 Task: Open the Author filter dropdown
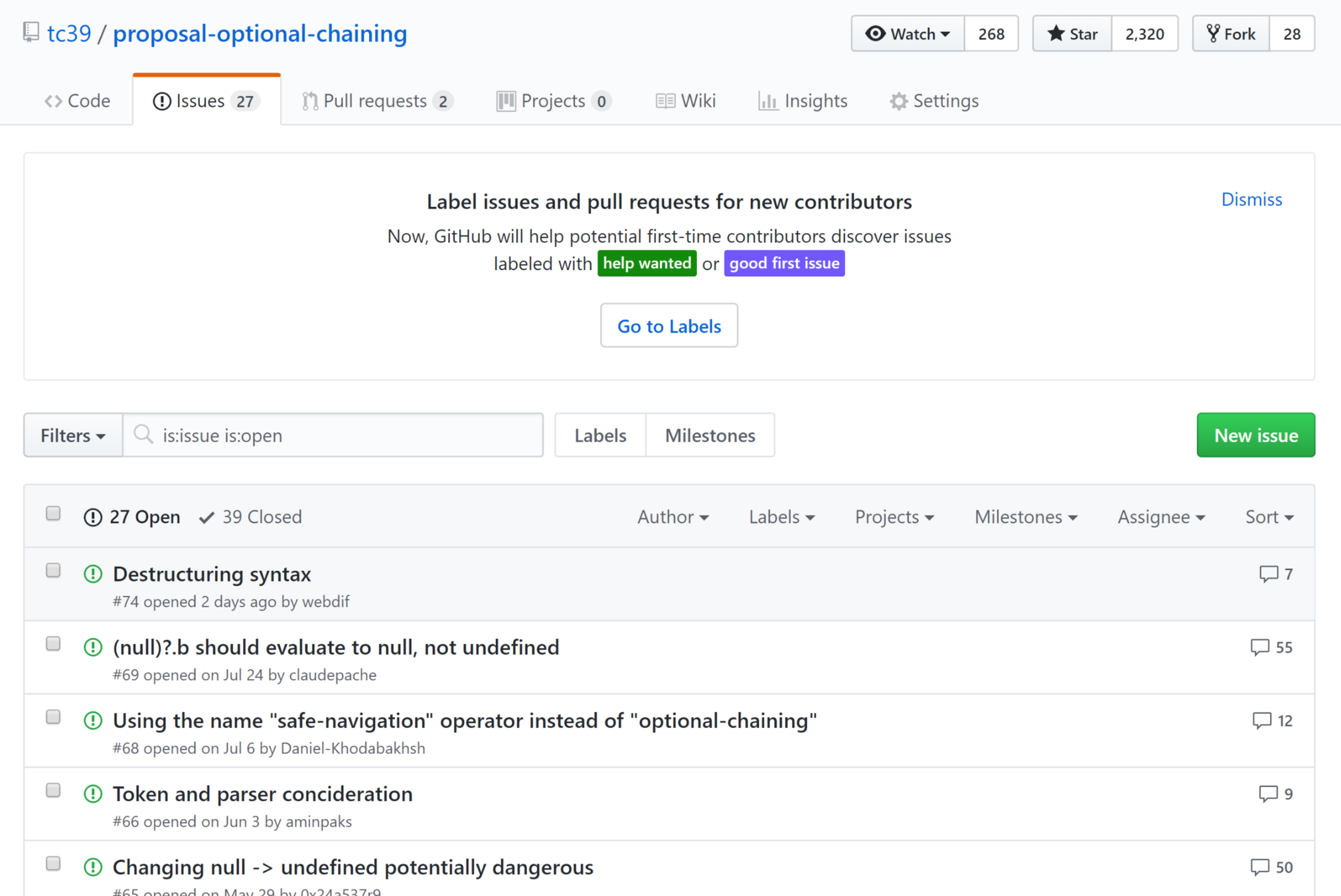(x=672, y=517)
